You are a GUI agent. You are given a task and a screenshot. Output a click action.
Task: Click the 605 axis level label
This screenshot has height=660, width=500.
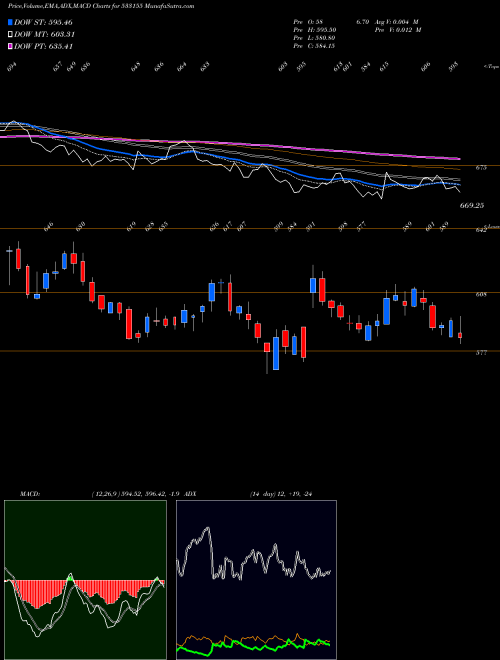tap(481, 295)
